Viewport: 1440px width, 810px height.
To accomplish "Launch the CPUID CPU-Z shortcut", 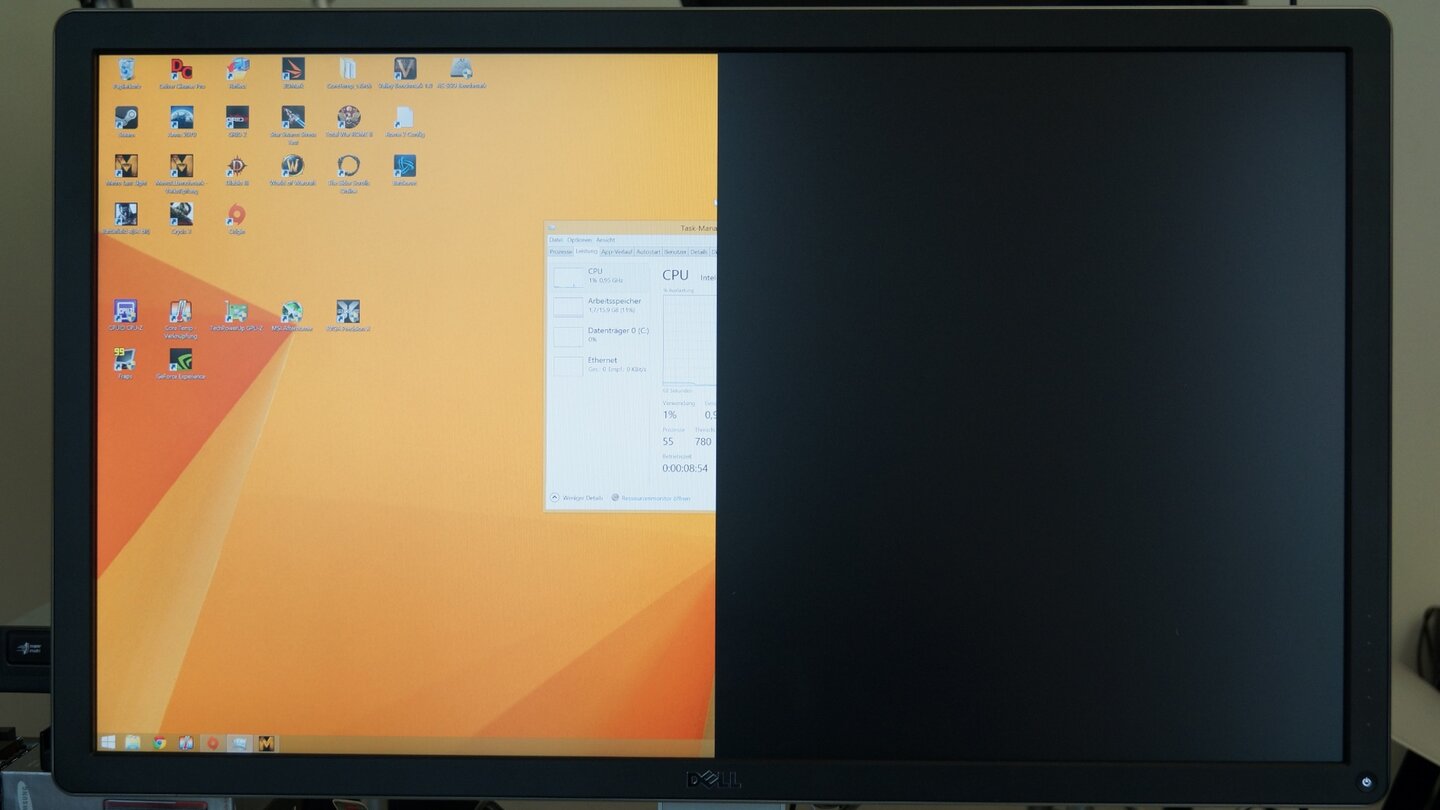I will tap(125, 315).
